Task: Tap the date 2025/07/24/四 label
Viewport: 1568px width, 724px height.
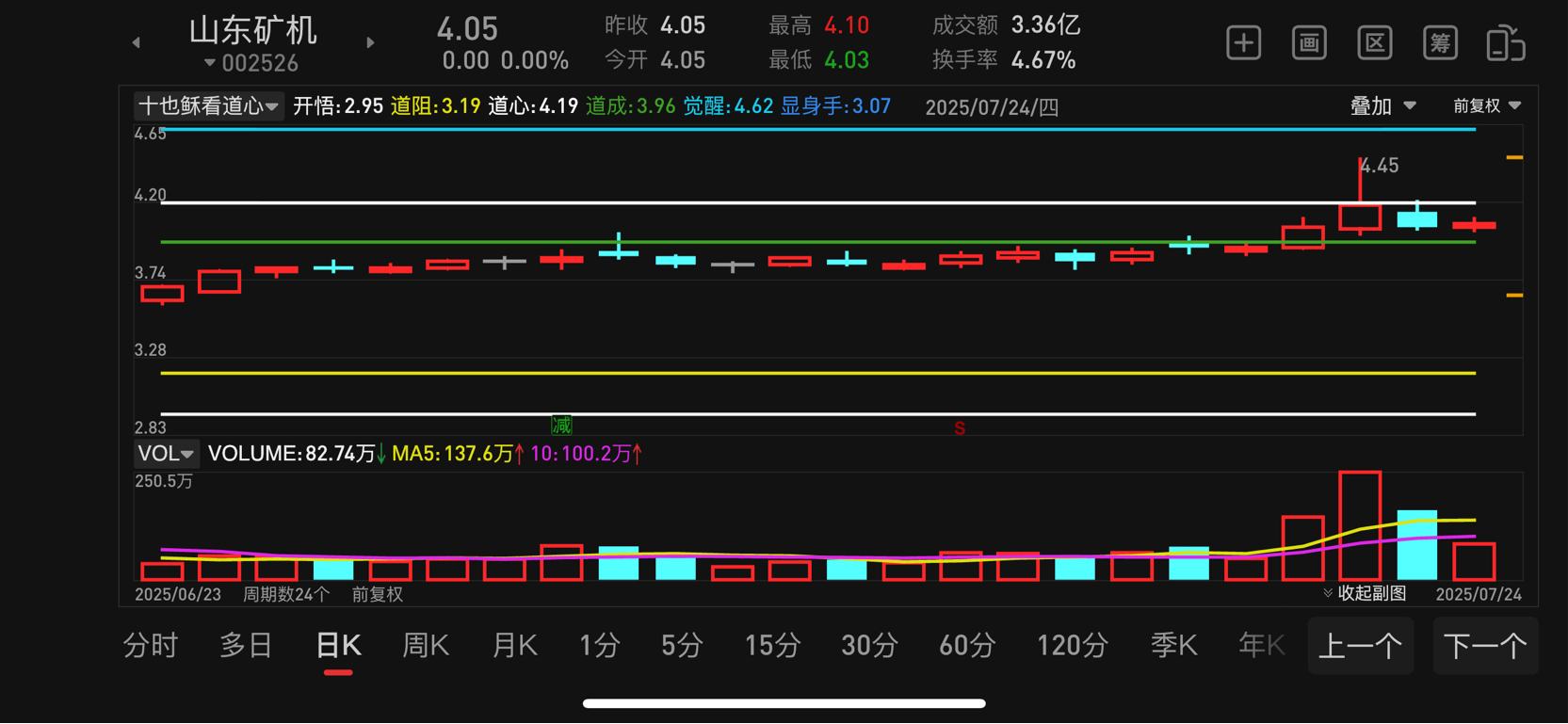Action: tap(992, 107)
